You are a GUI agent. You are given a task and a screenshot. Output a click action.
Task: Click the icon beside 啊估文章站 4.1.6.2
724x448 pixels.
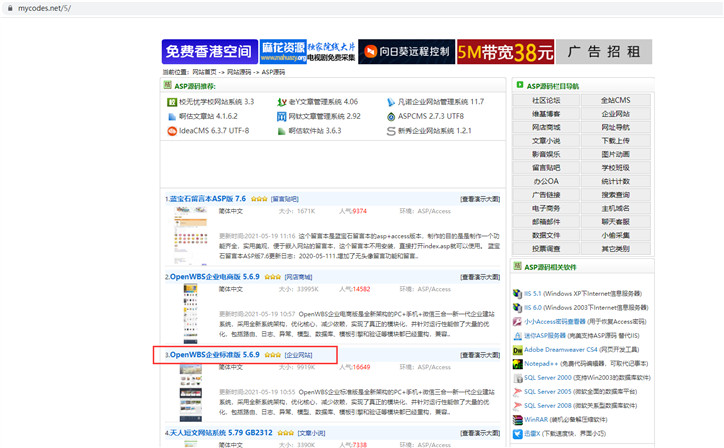click(172, 116)
